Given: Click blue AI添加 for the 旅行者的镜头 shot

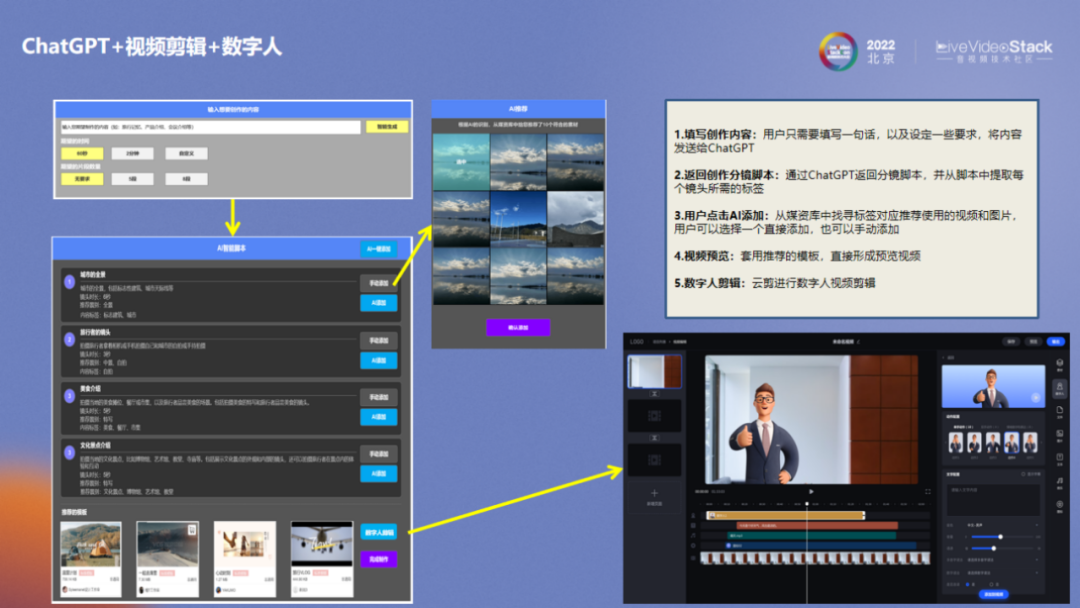Looking at the screenshot, I should coord(378,360).
